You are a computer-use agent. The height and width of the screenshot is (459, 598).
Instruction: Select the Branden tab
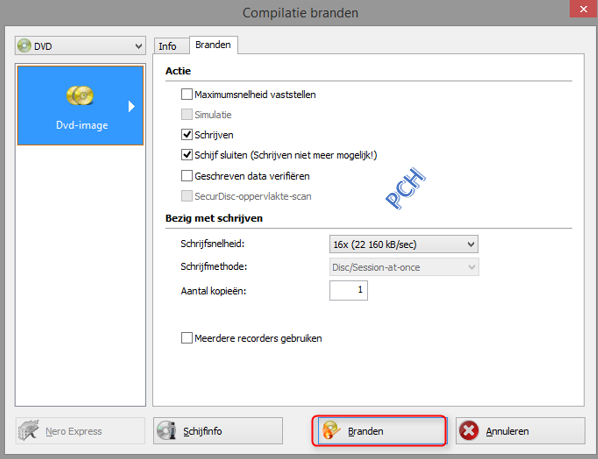coord(213,45)
